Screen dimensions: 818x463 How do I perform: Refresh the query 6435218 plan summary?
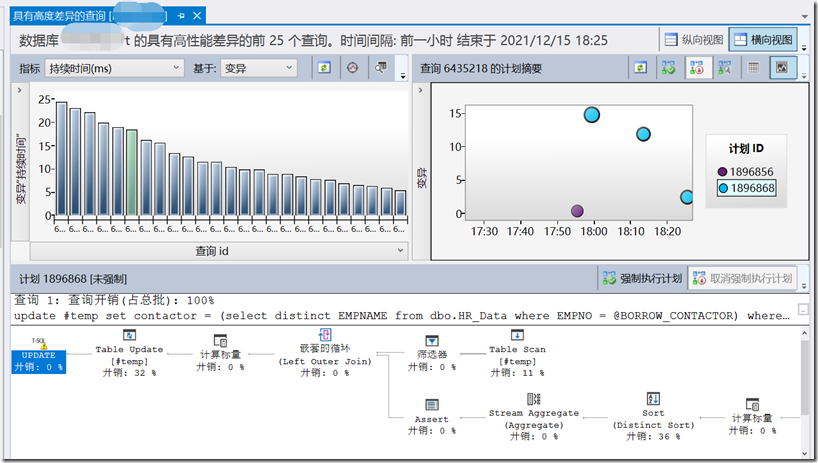(641, 68)
